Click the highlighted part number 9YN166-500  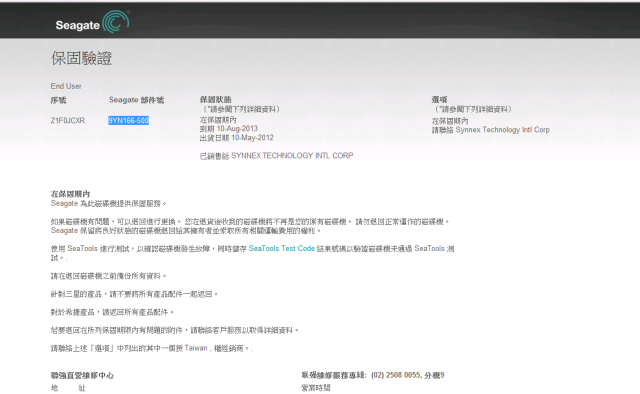[x=128, y=120]
